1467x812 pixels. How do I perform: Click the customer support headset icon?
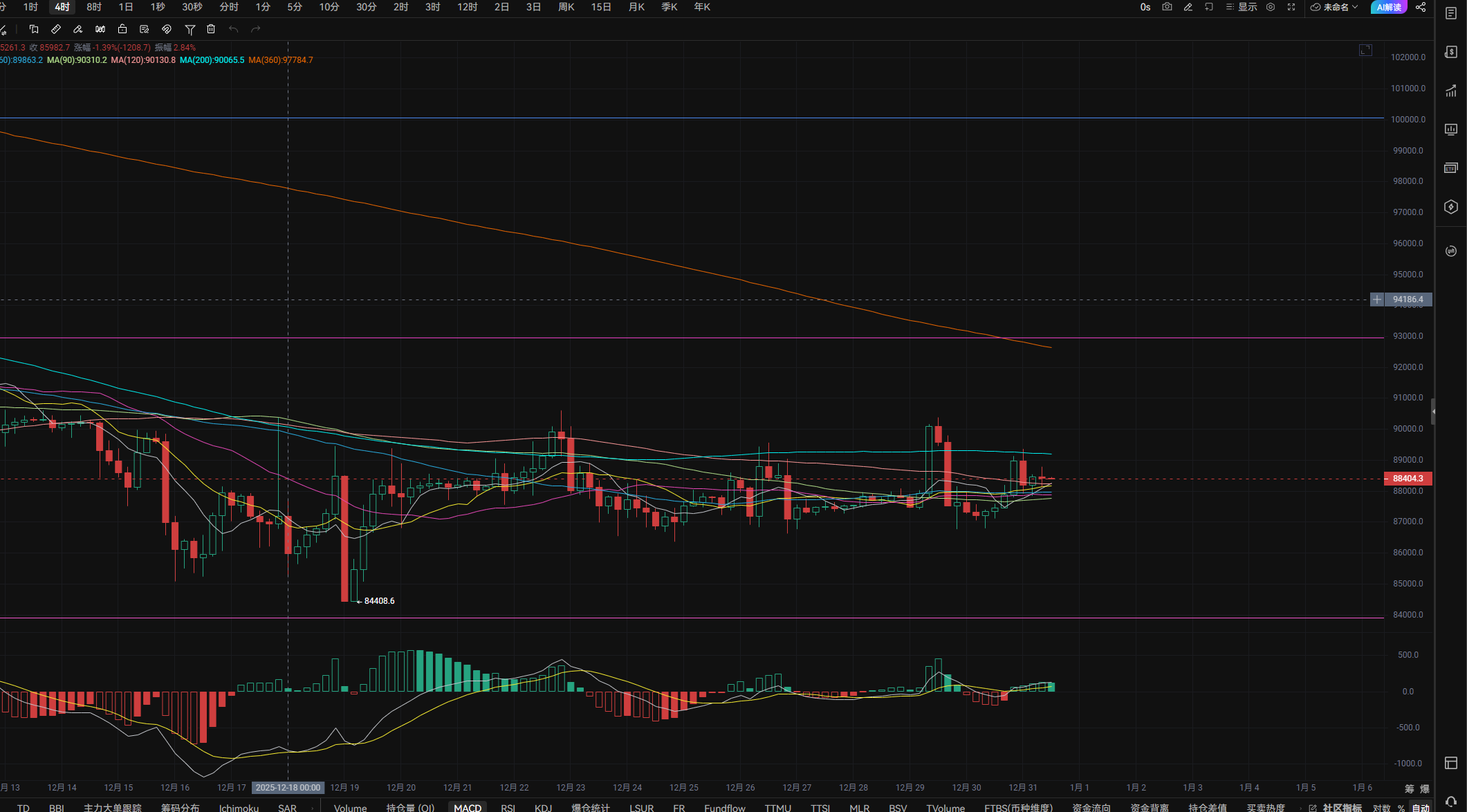pos(1451,802)
